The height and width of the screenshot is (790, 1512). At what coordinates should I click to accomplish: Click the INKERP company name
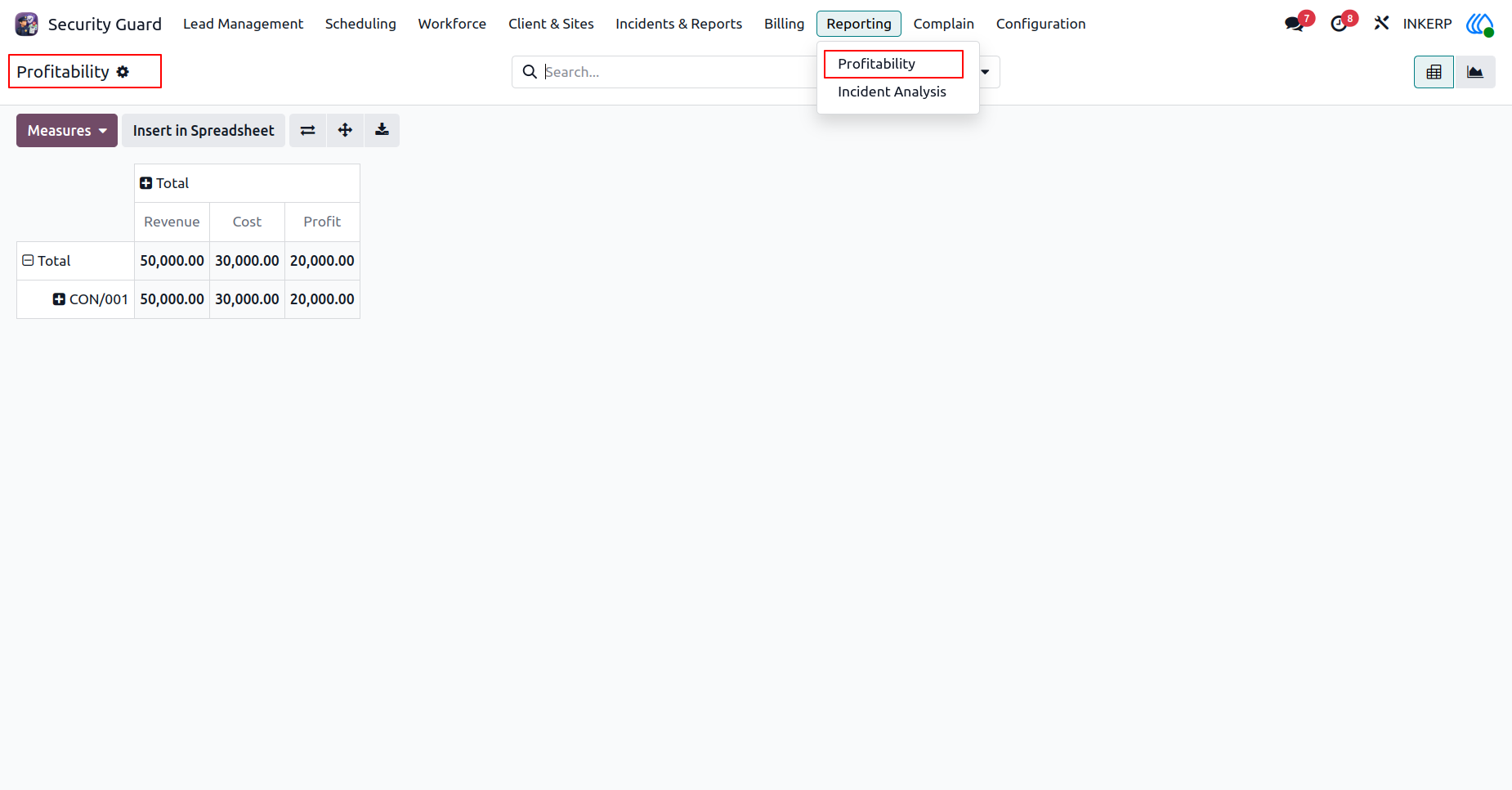click(1427, 24)
